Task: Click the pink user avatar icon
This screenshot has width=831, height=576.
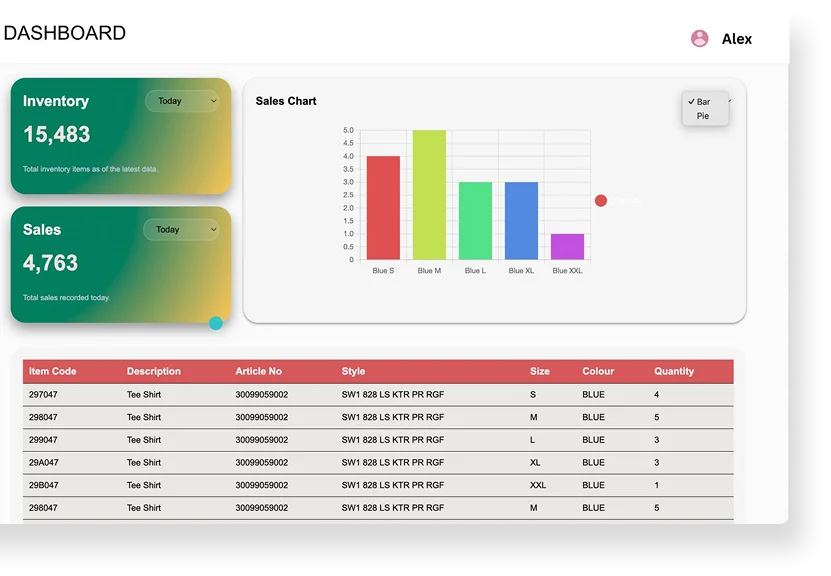Action: point(700,38)
